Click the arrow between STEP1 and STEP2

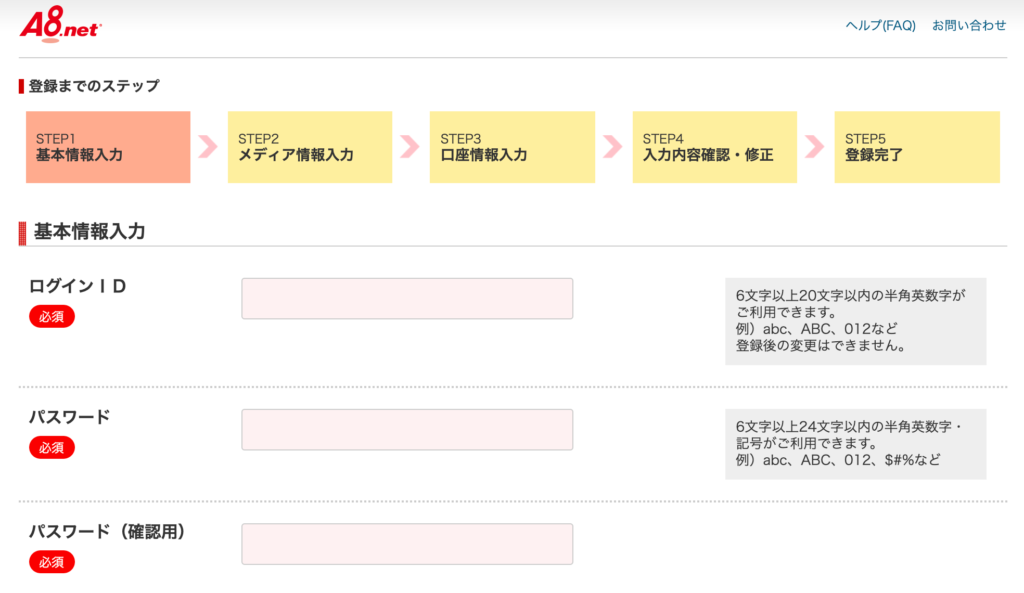tap(208, 147)
